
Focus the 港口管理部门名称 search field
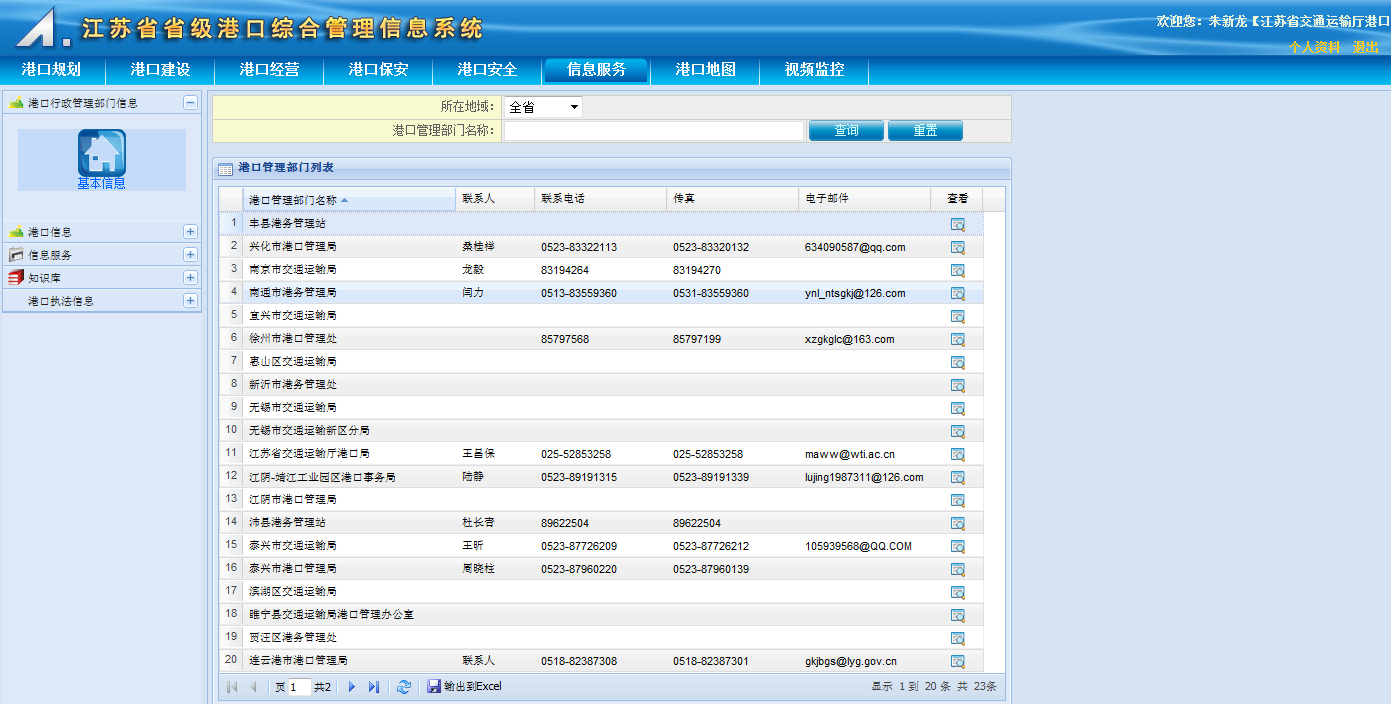(x=654, y=131)
